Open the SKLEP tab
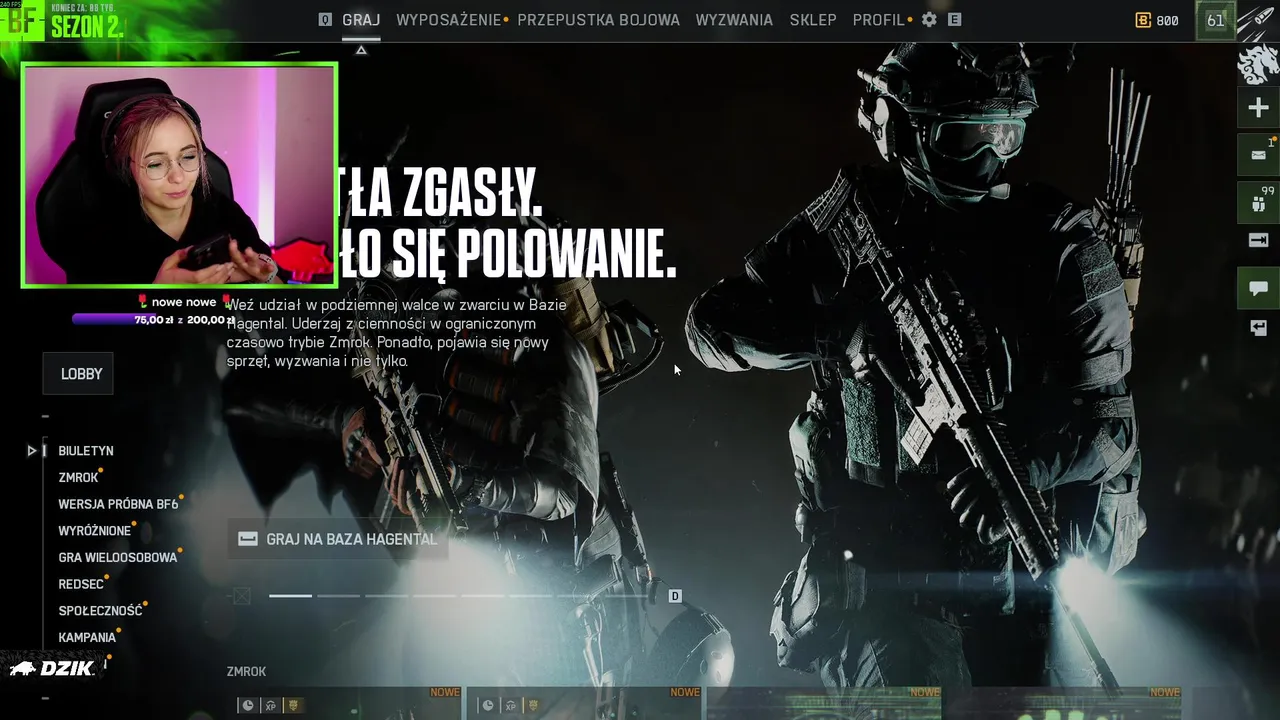 (x=813, y=20)
